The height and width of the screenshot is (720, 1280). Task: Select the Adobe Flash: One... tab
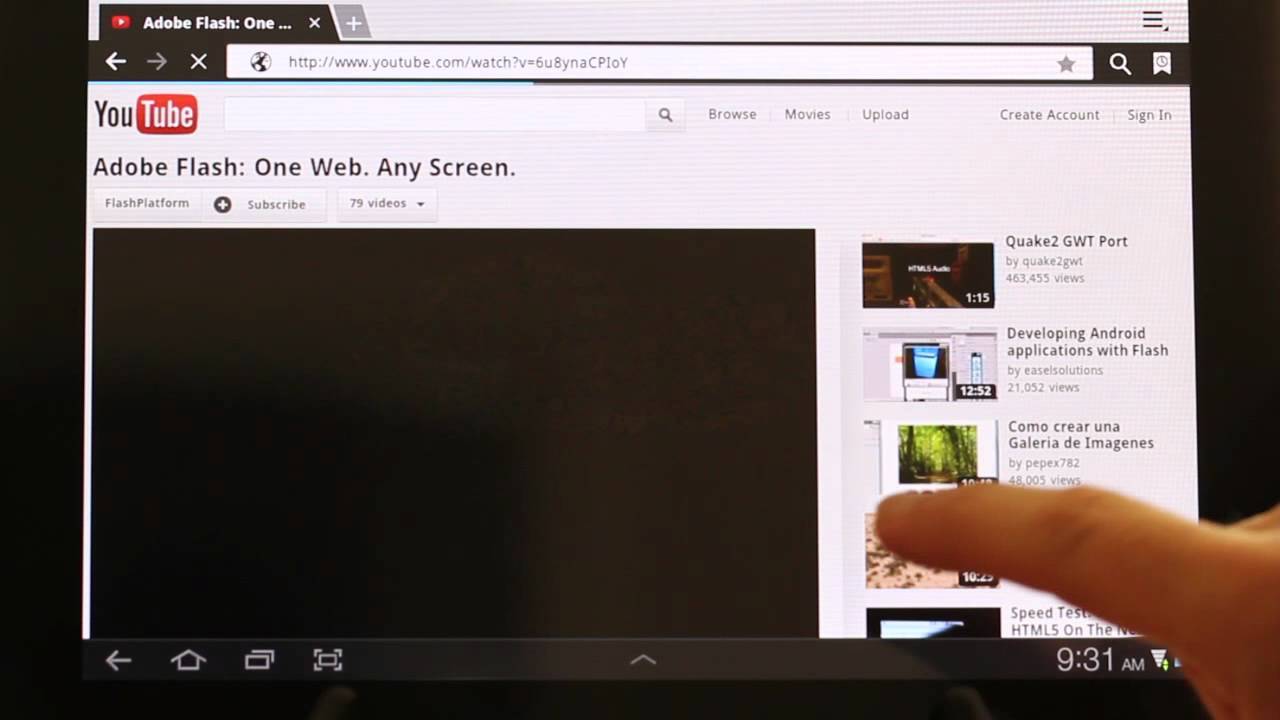coord(217,22)
